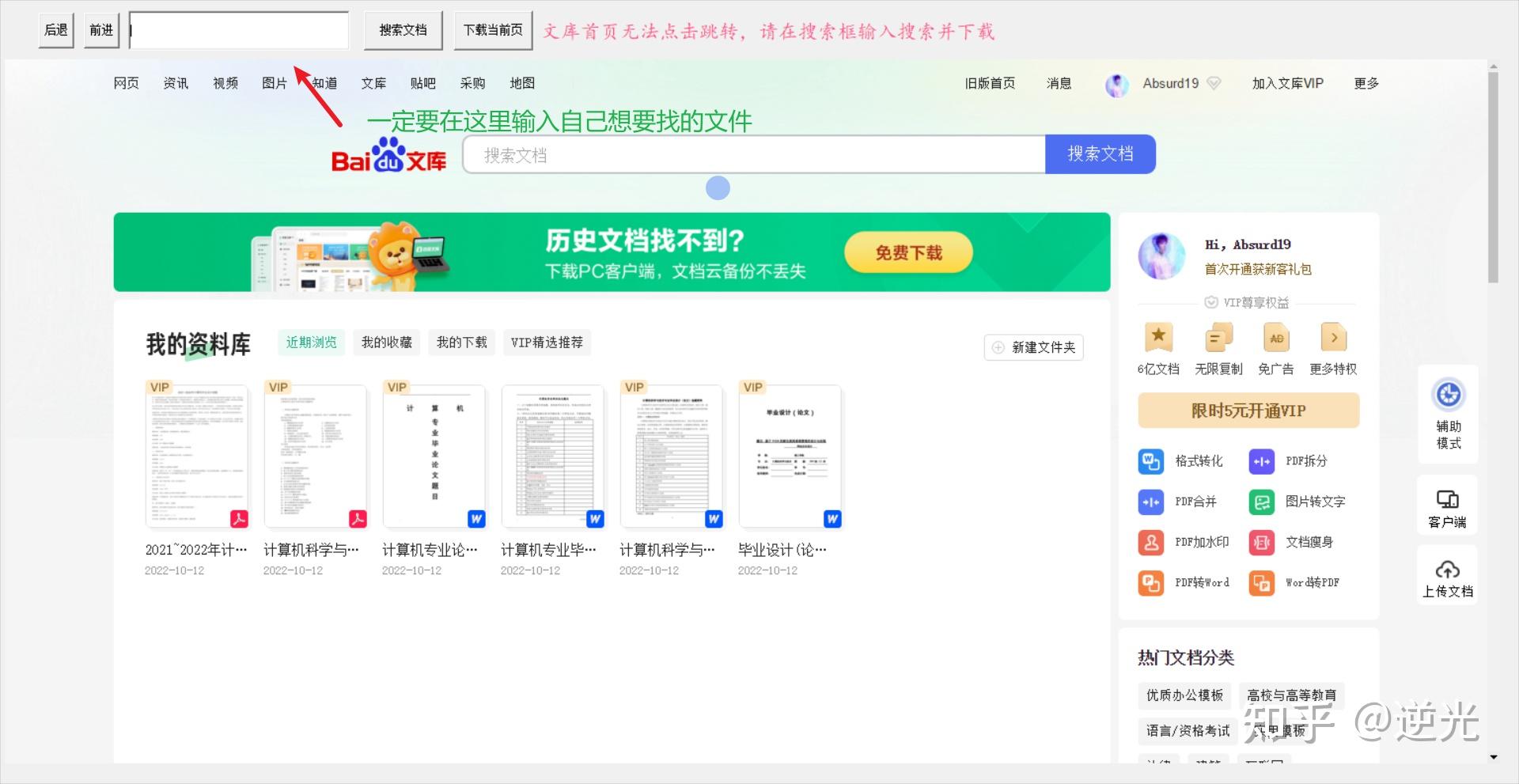The image size is (1519, 784).
Task: Open the 采购 navigation link
Action: coord(472,83)
